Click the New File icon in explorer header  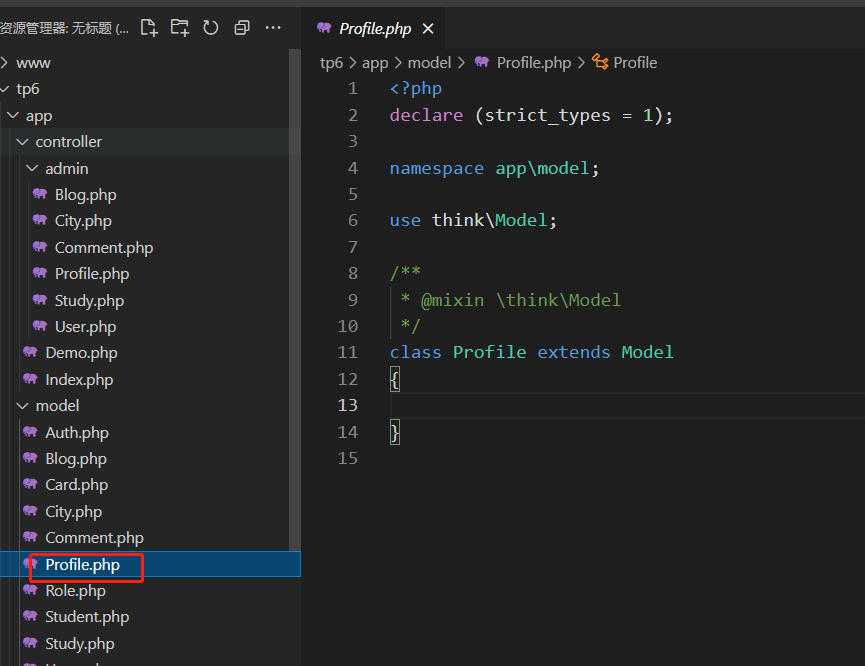[149, 28]
